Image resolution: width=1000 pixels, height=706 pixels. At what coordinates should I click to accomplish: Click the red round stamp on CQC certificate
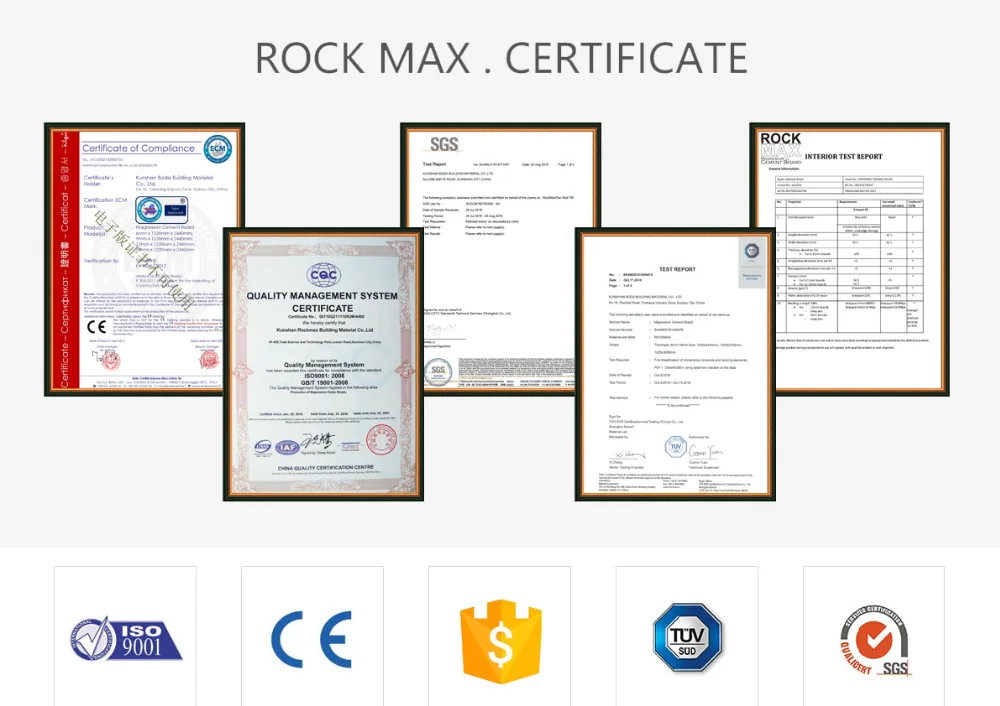[x=381, y=440]
